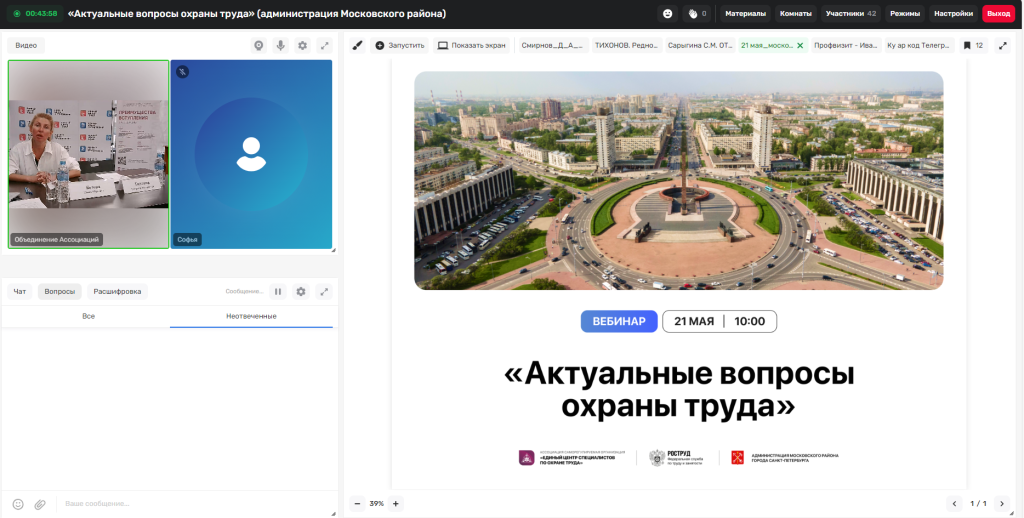Click the red Выход button
This screenshot has width=1024, height=518.
click(999, 14)
